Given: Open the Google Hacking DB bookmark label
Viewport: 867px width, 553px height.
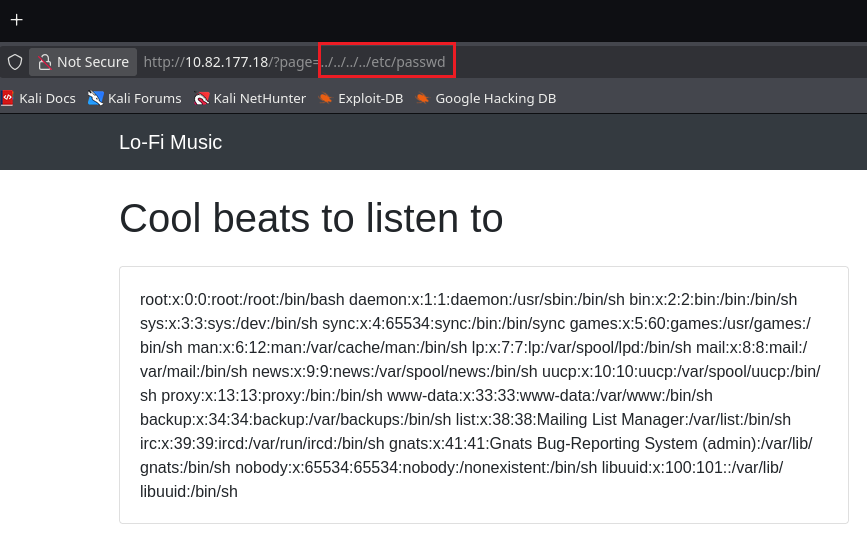Looking at the screenshot, I should click(495, 98).
